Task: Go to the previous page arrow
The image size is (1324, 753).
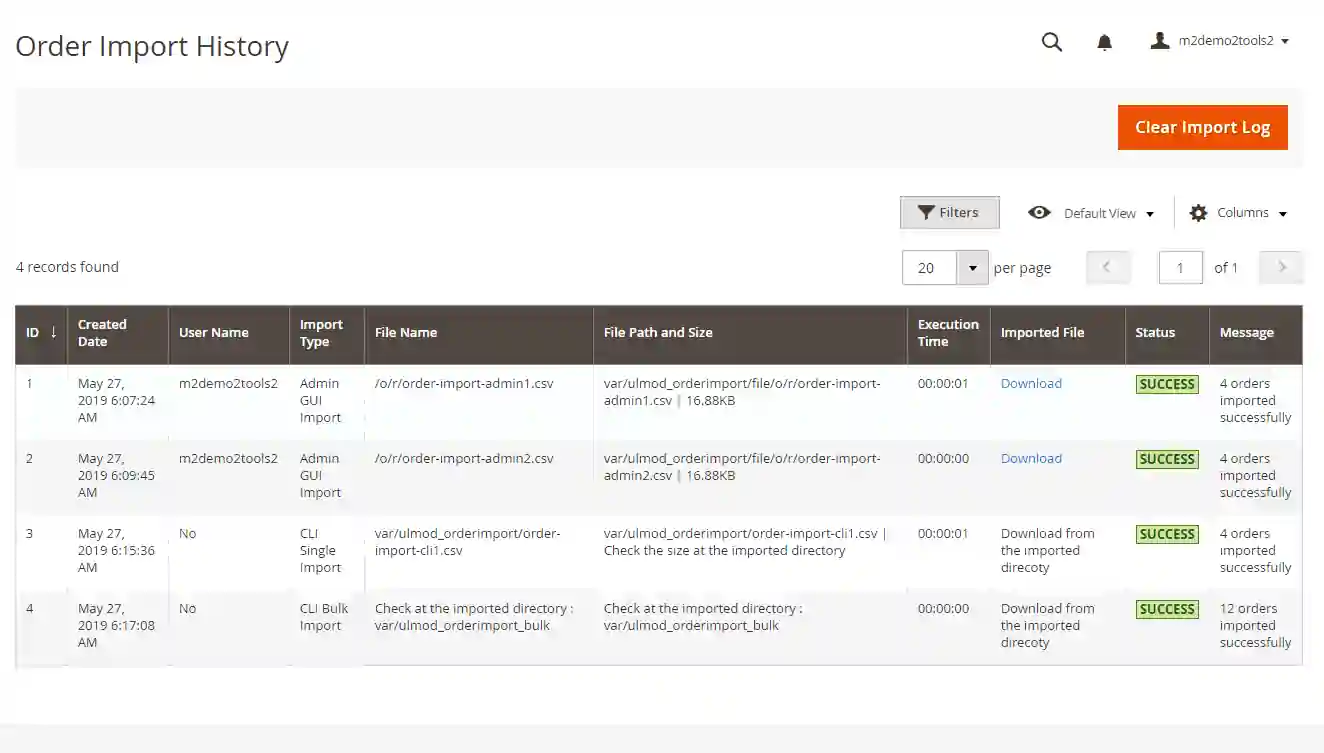Action: point(1107,267)
